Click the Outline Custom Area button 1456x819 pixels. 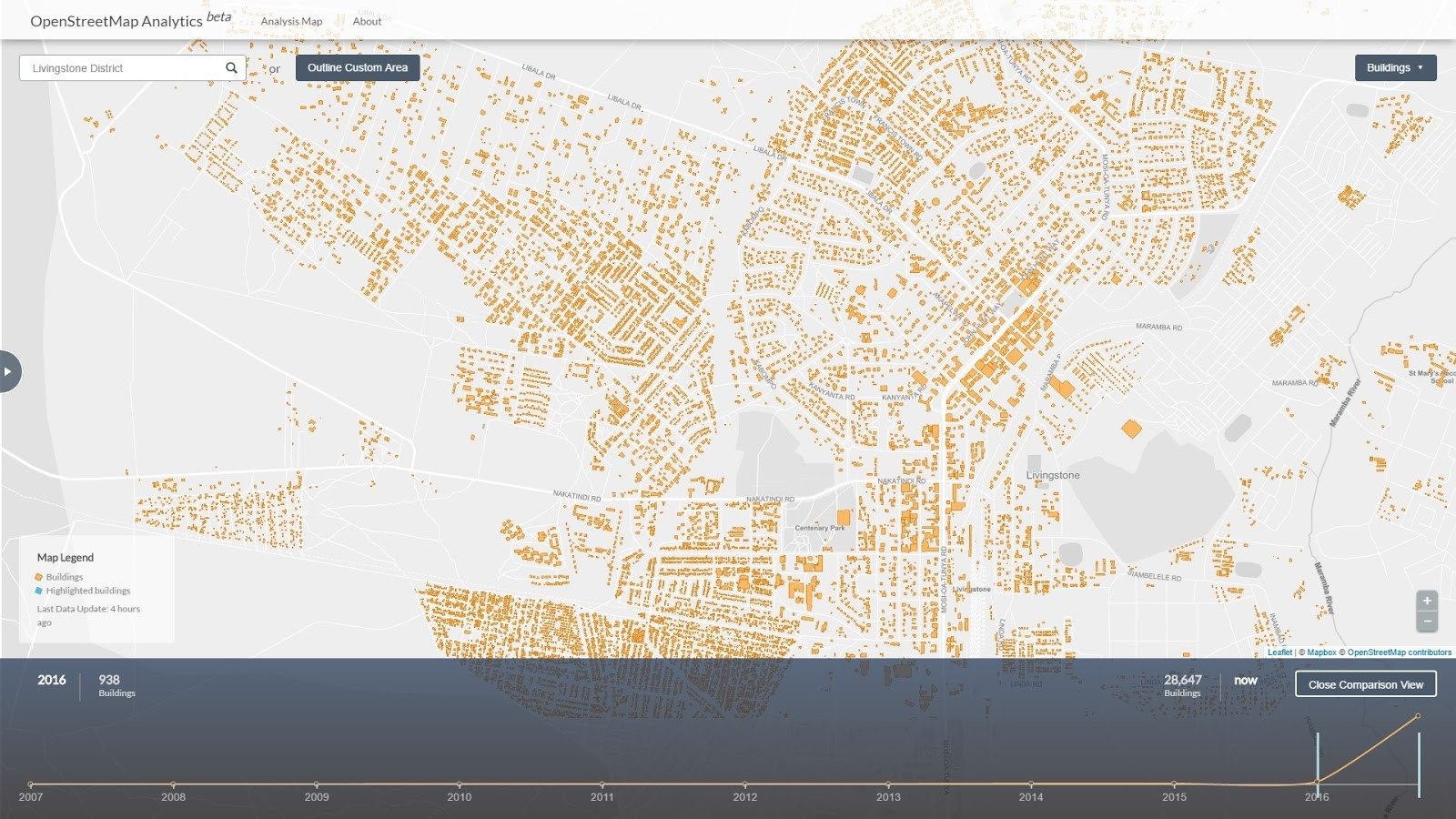357,67
